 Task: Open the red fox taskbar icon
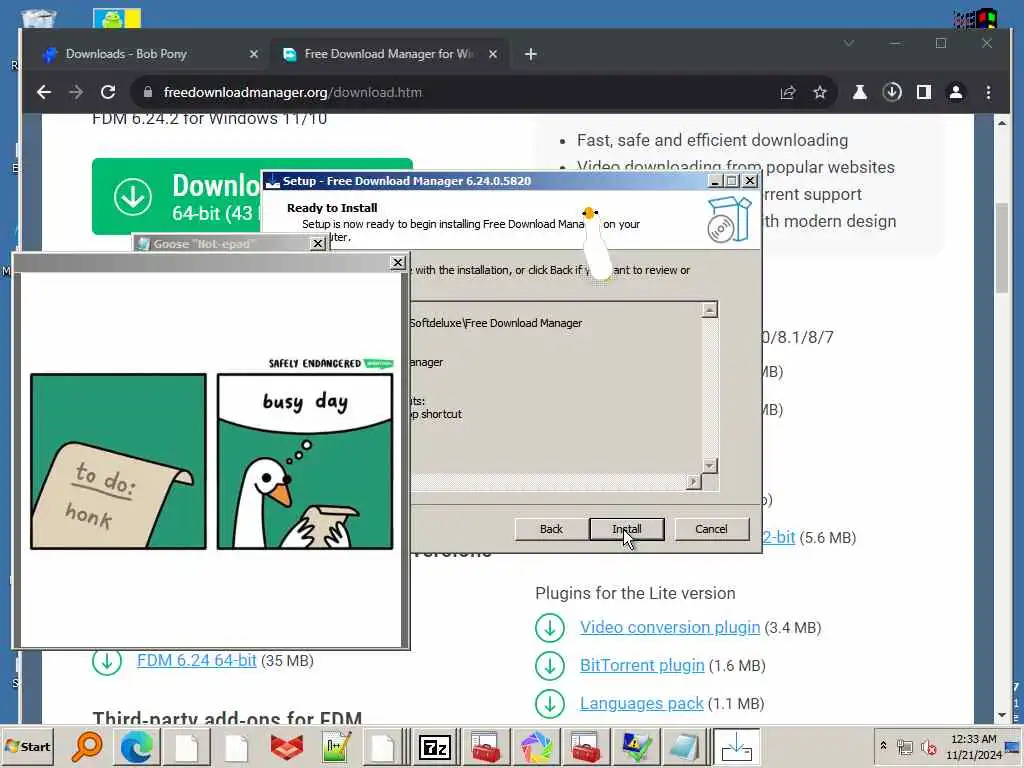(x=286, y=746)
